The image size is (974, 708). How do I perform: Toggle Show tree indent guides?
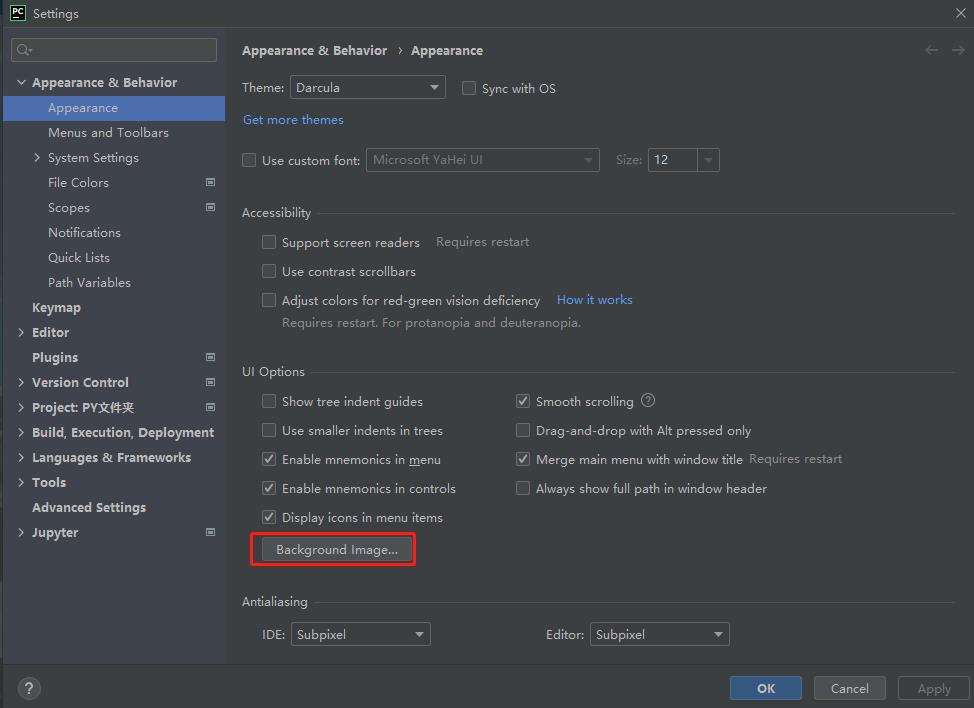click(269, 401)
